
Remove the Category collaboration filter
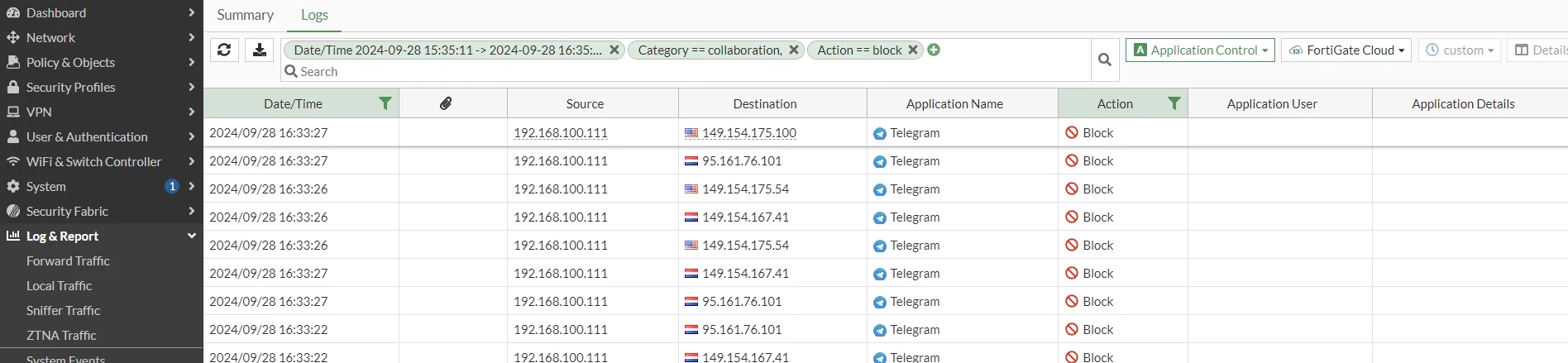point(794,50)
